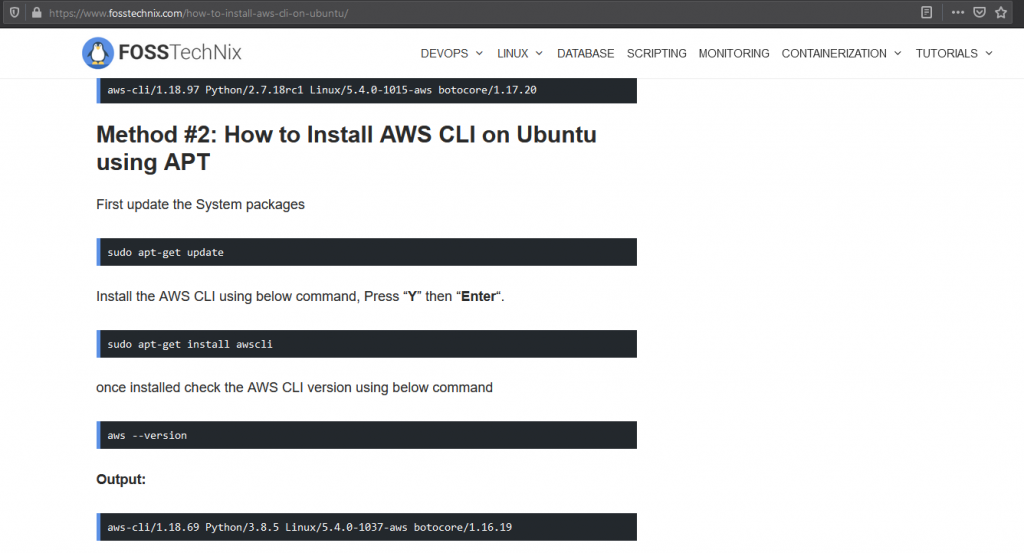This screenshot has height=553, width=1024.
Task: Click the fosstechnix URL in address bar
Action: click(199, 13)
